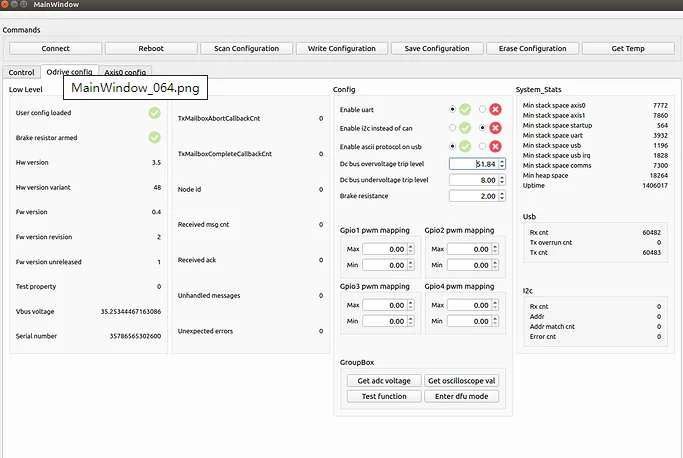Click Enter dfu mode
The image size is (683, 458).
tap(461, 396)
